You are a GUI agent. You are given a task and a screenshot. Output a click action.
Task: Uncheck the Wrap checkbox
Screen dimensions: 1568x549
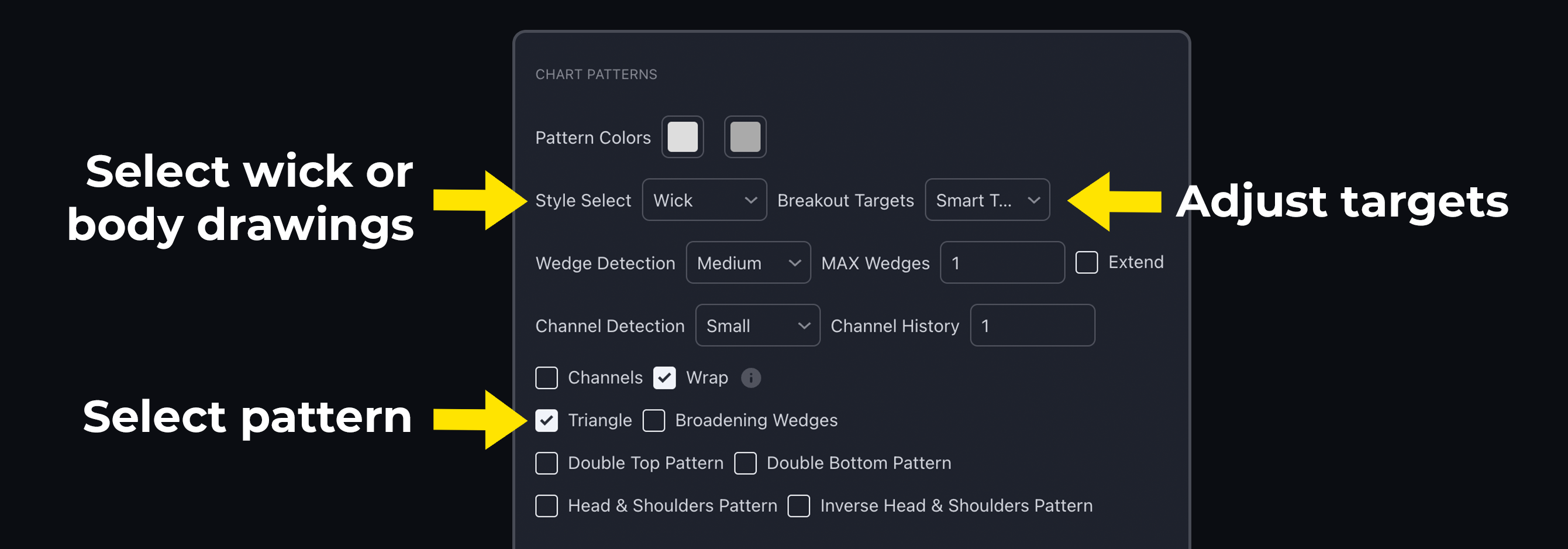664,378
